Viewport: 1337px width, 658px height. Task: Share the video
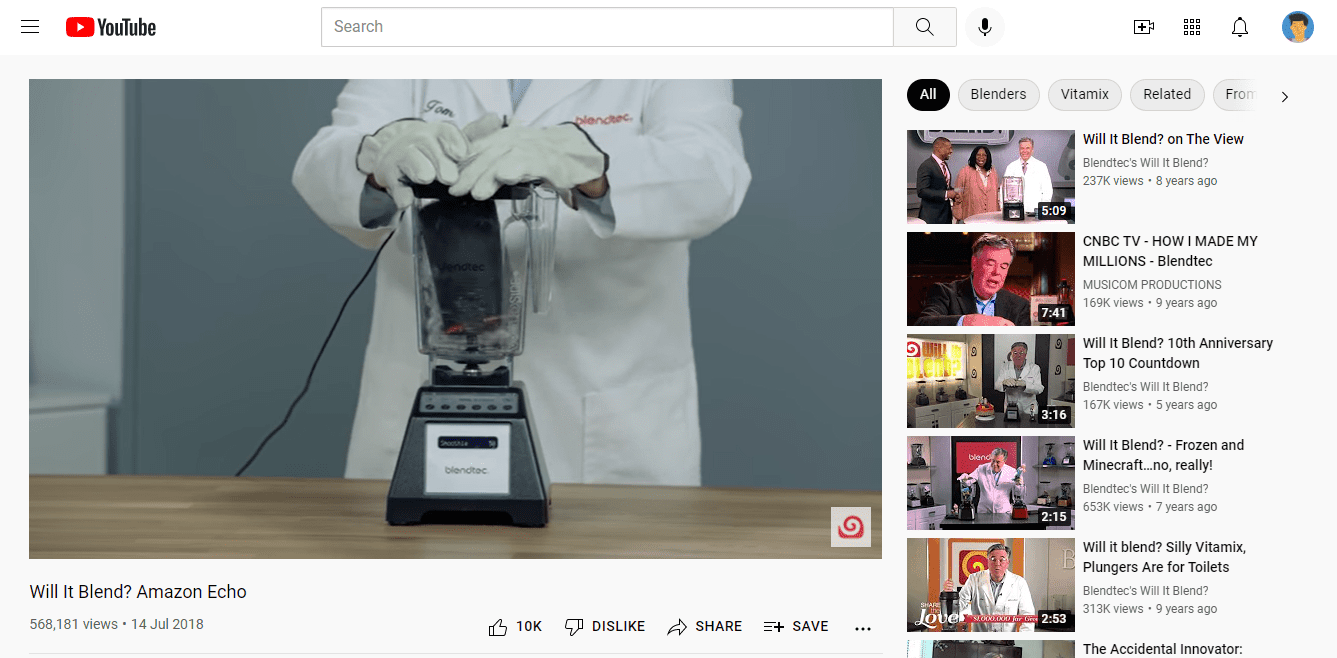tap(705, 627)
